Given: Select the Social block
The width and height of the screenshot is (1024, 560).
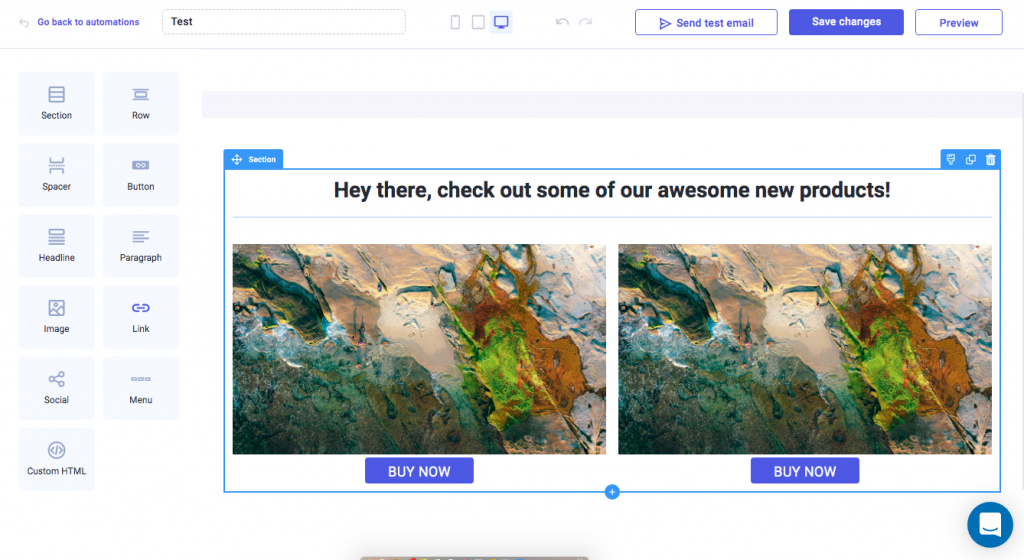Looking at the screenshot, I should point(57,388).
